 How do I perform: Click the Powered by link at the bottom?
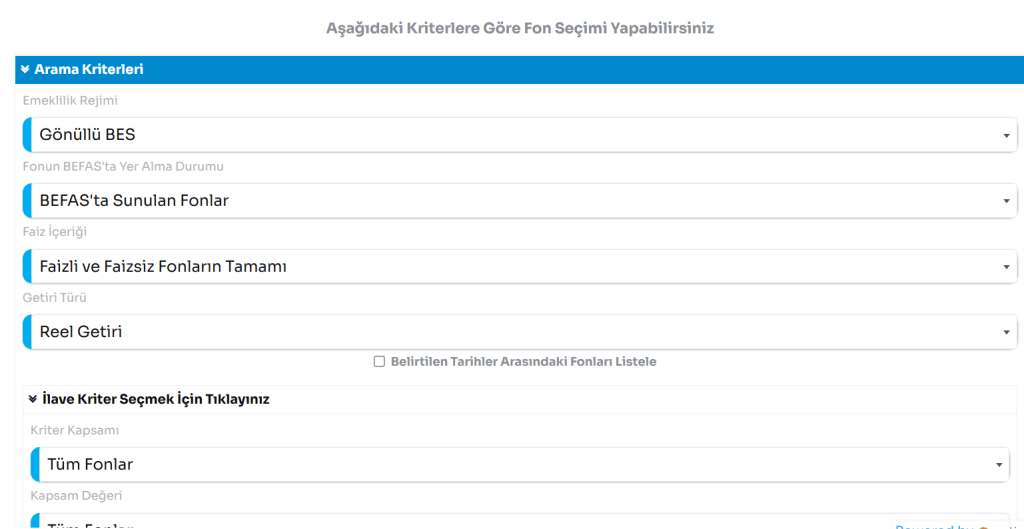(935, 526)
